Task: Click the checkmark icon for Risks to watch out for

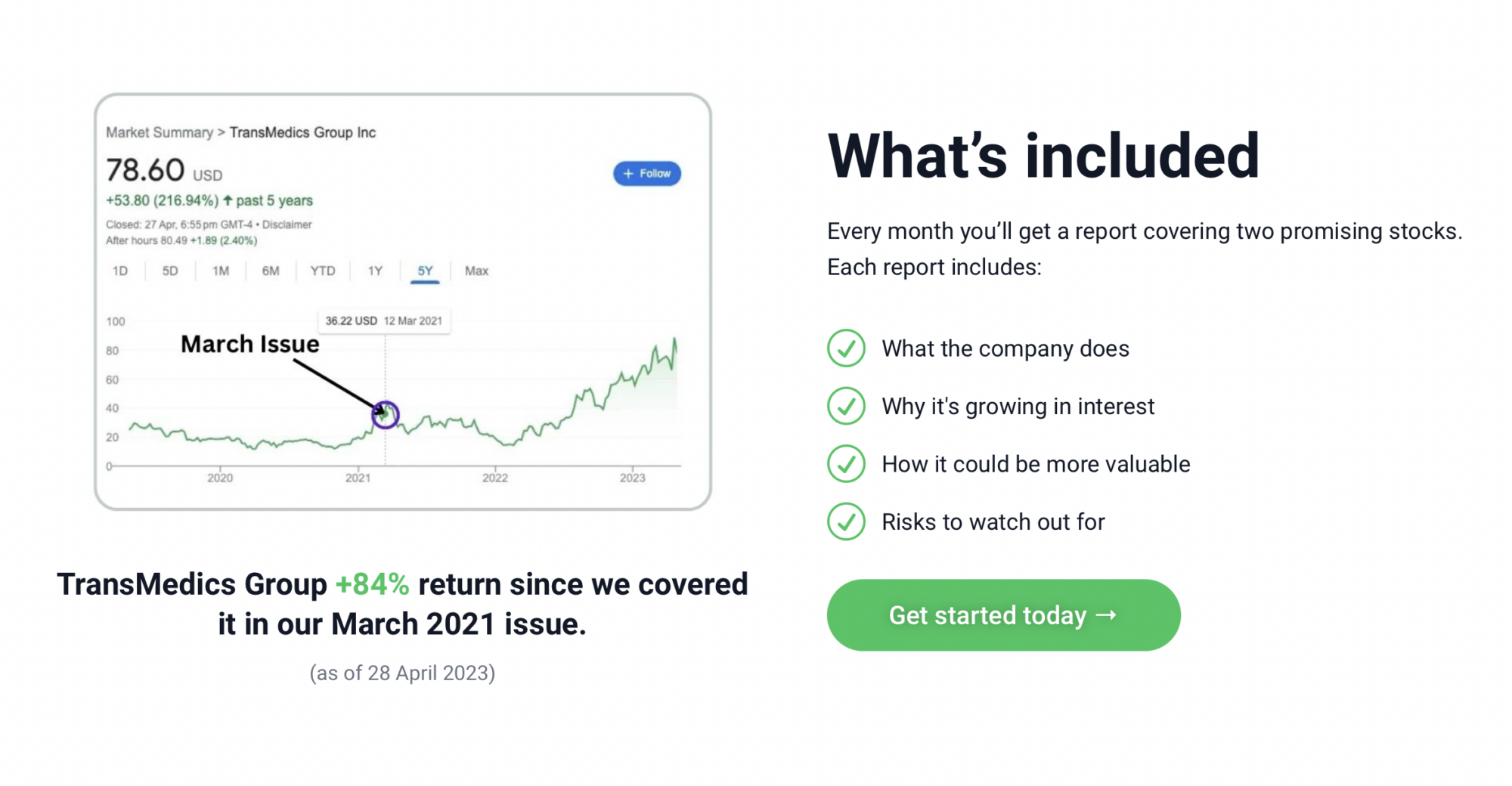Action: click(x=846, y=521)
